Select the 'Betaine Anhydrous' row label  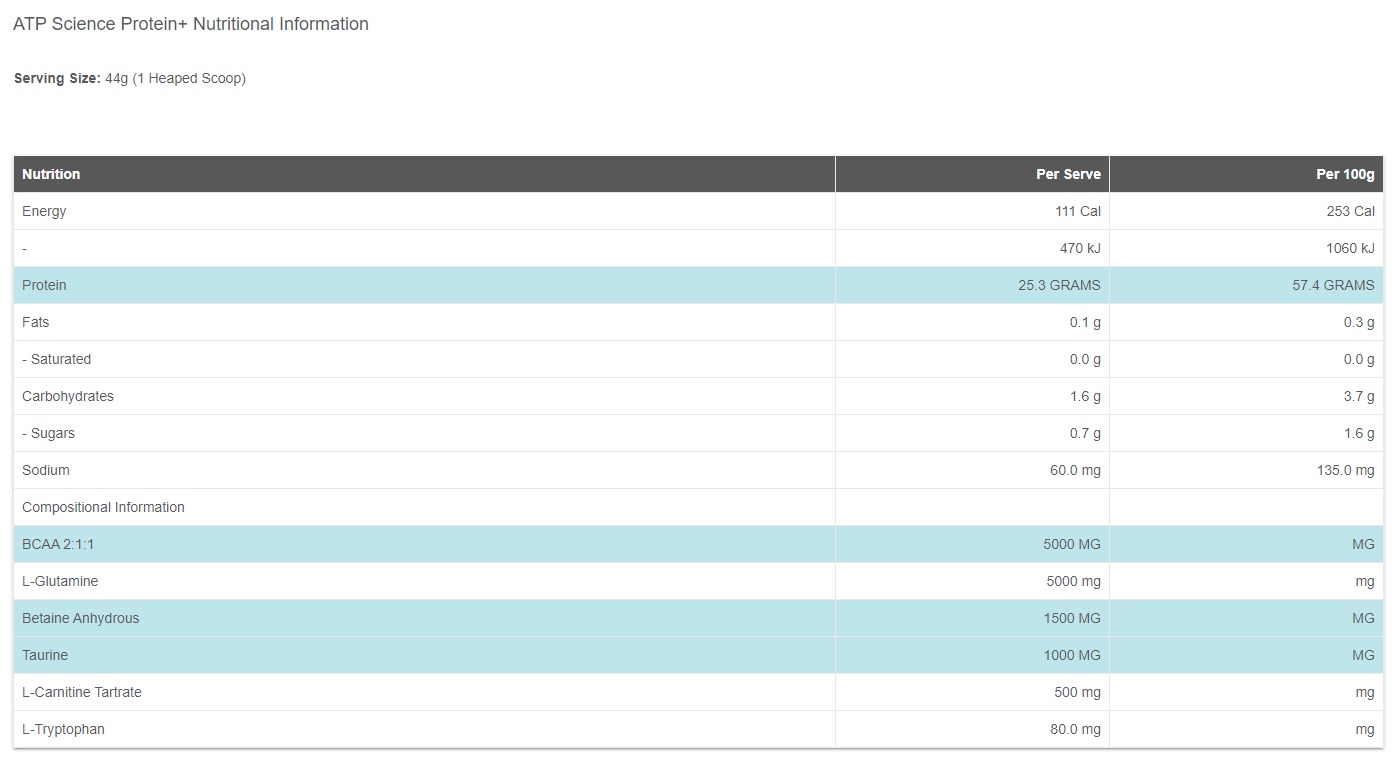coord(80,618)
